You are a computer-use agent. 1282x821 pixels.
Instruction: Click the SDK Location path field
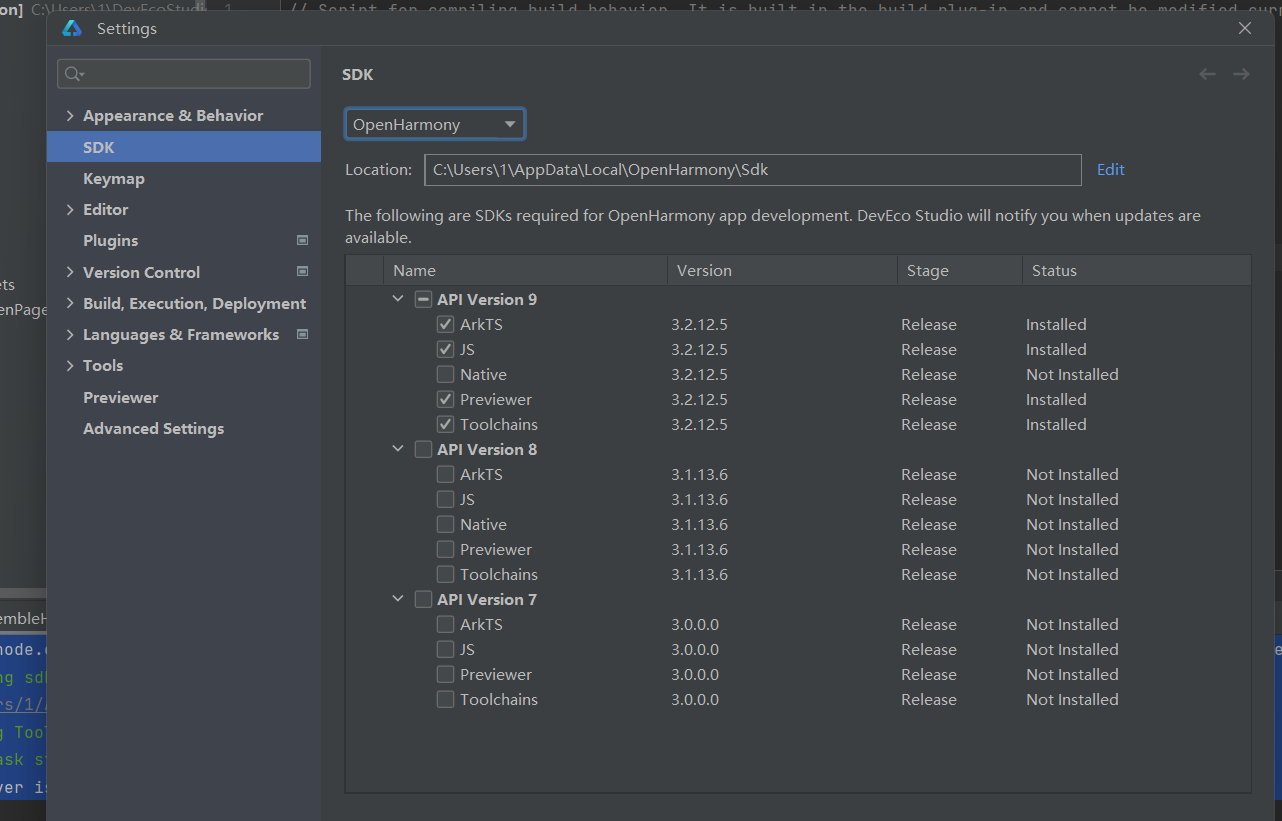(753, 170)
